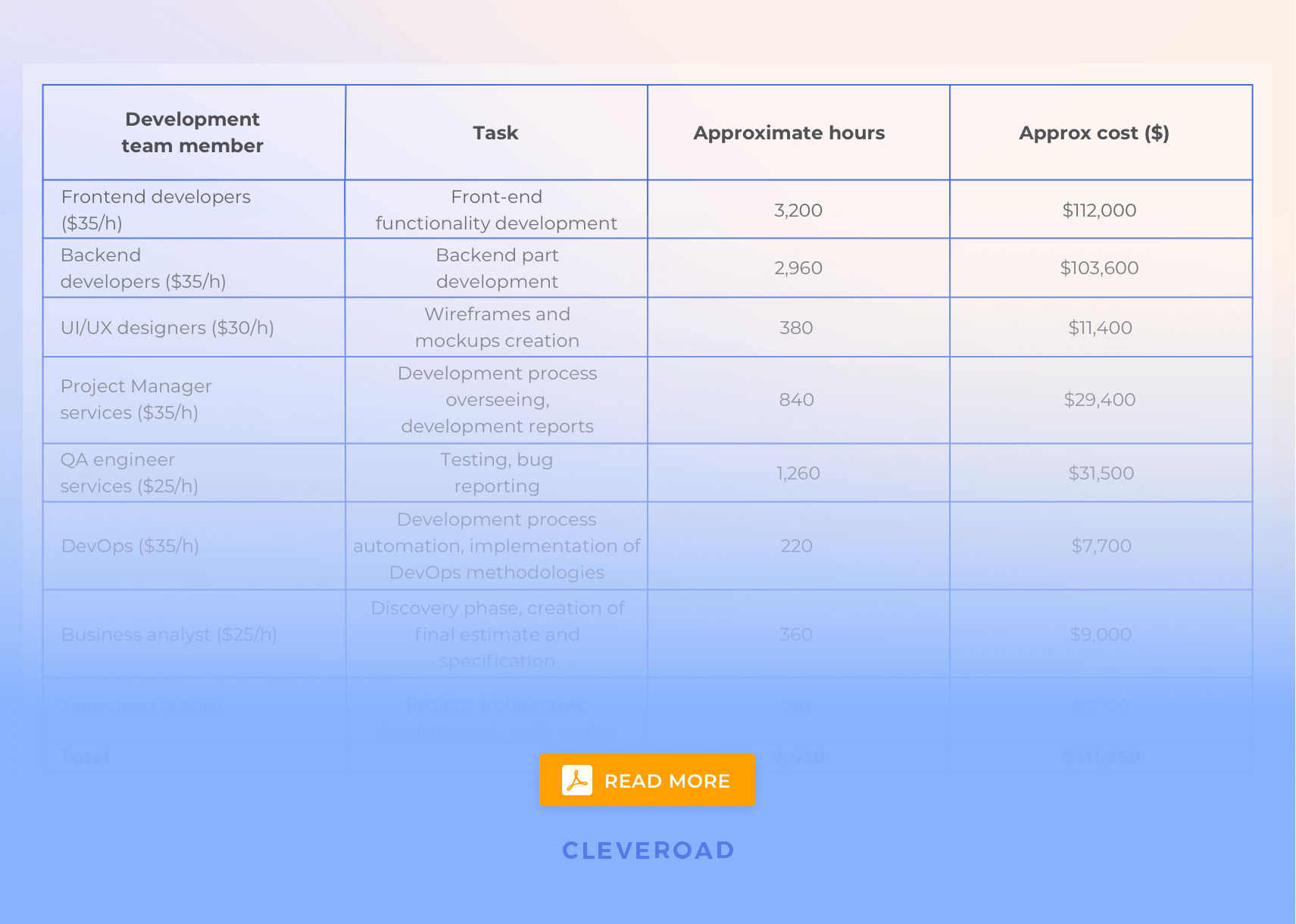Image resolution: width=1296 pixels, height=924 pixels.
Task: Click the PDF icon on the READ MORE button
Action: pos(577,780)
